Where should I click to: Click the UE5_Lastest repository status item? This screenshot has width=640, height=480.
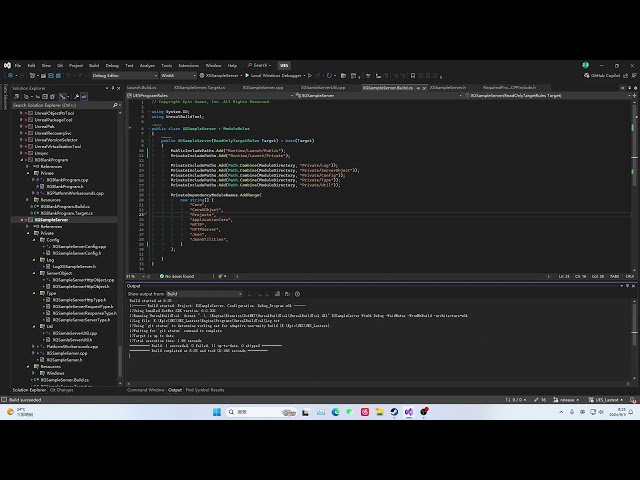pyautogui.click(x=606, y=400)
